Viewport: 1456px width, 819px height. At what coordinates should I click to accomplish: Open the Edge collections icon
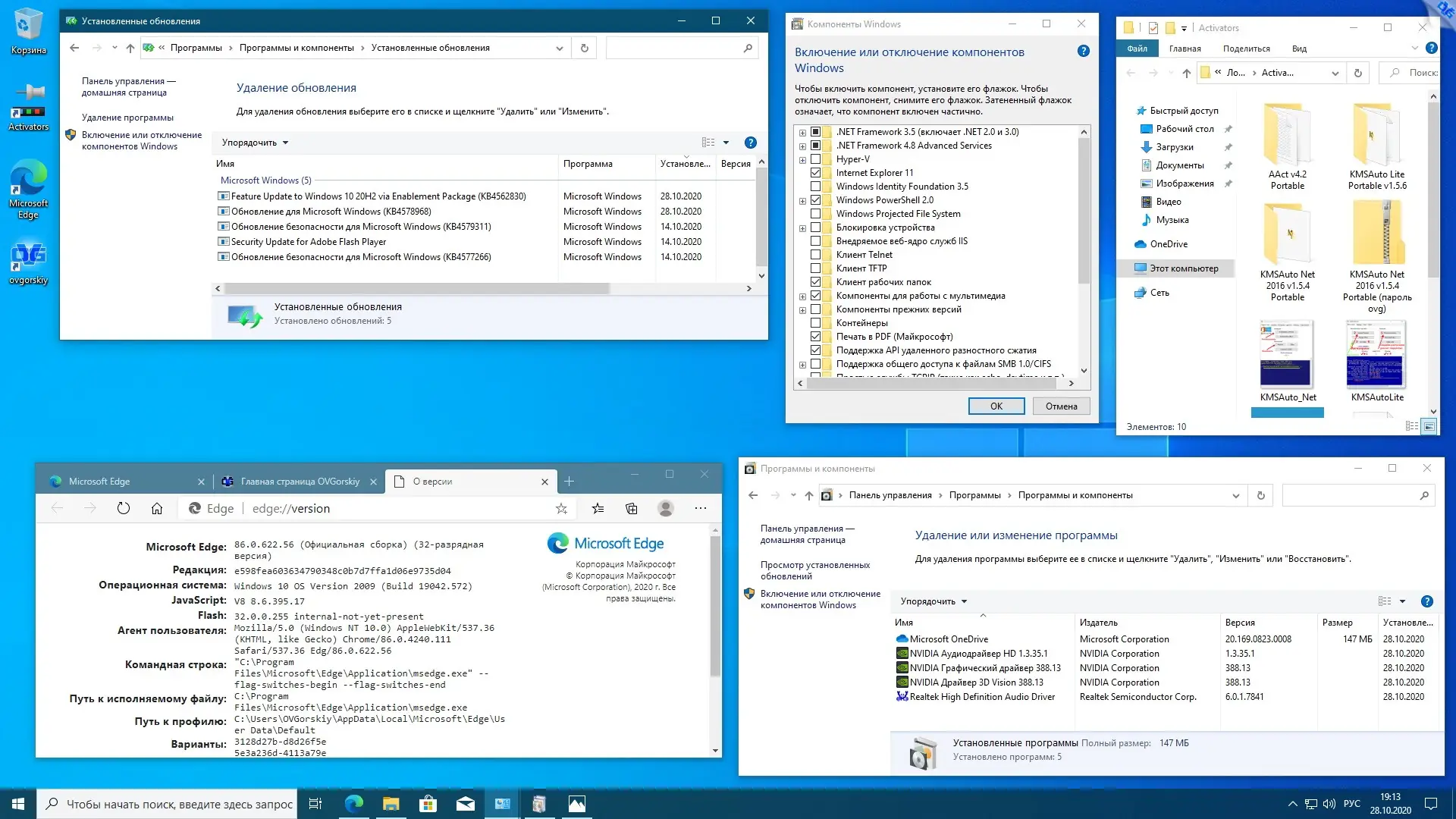[632, 509]
